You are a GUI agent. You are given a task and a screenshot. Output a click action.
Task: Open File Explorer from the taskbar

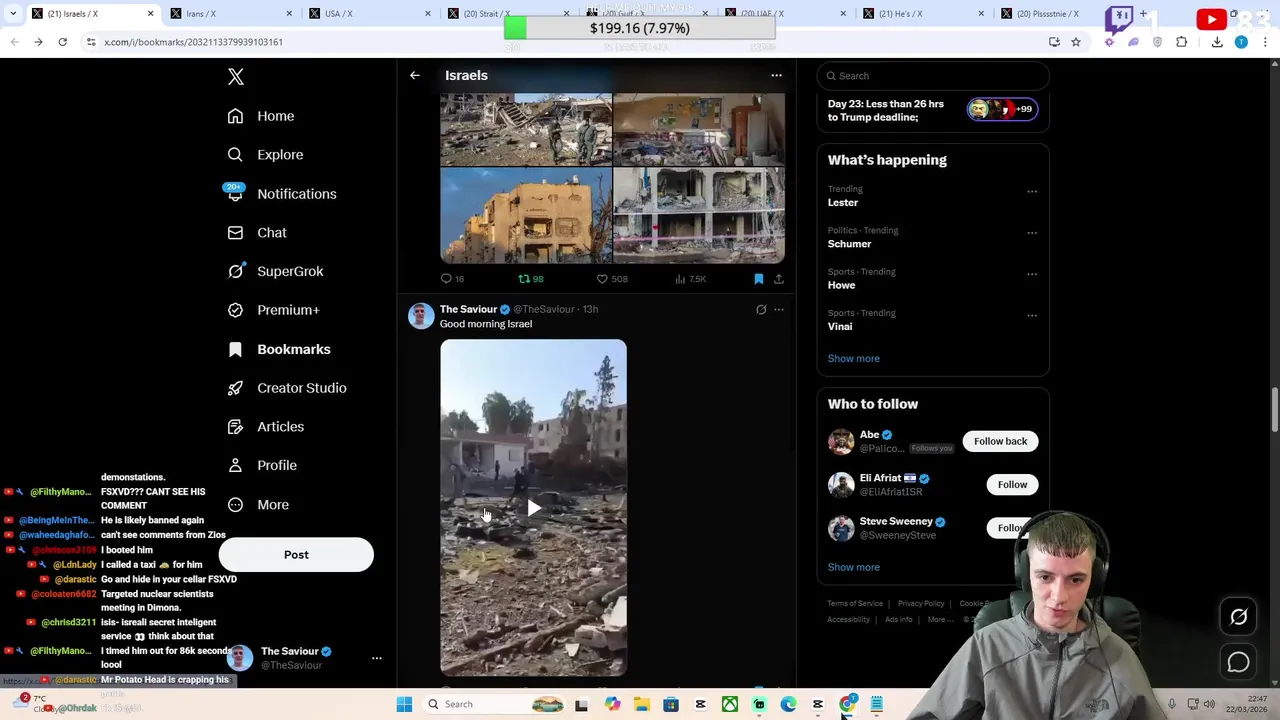(641, 705)
